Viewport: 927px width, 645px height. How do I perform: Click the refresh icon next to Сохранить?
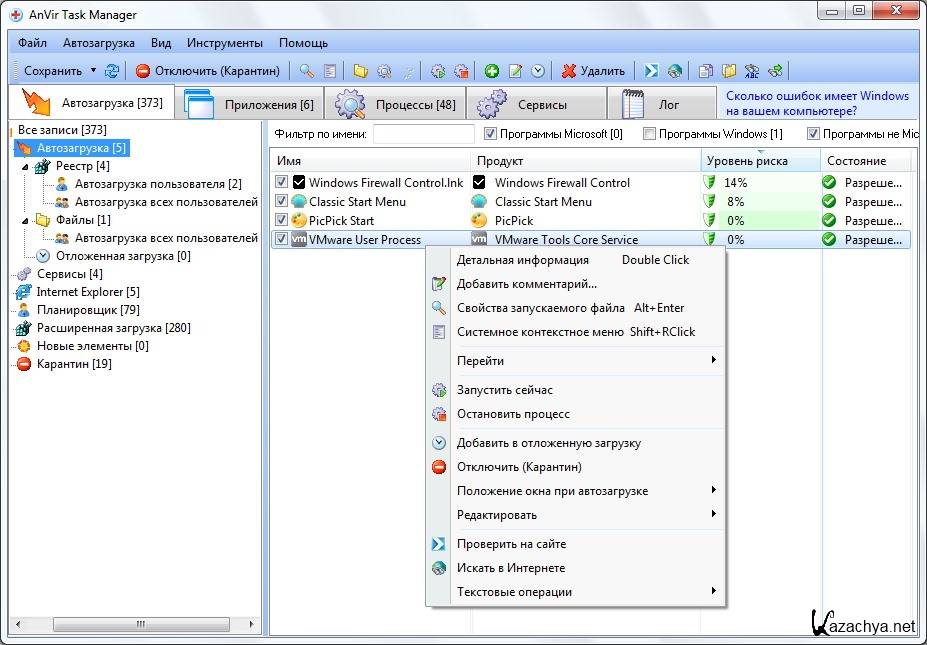click(x=112, y=71)
